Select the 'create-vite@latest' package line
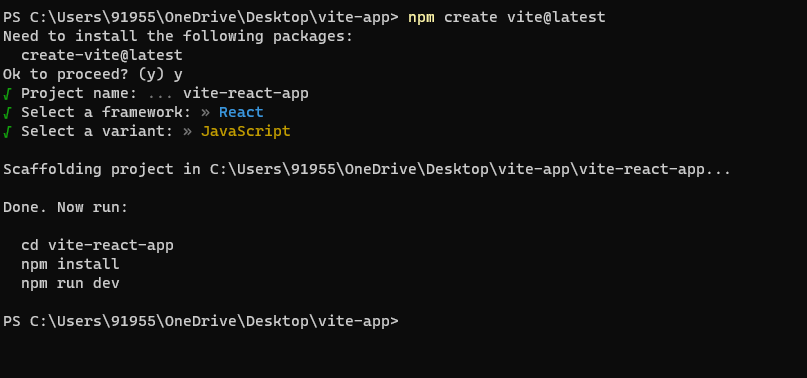 point(102,56)
